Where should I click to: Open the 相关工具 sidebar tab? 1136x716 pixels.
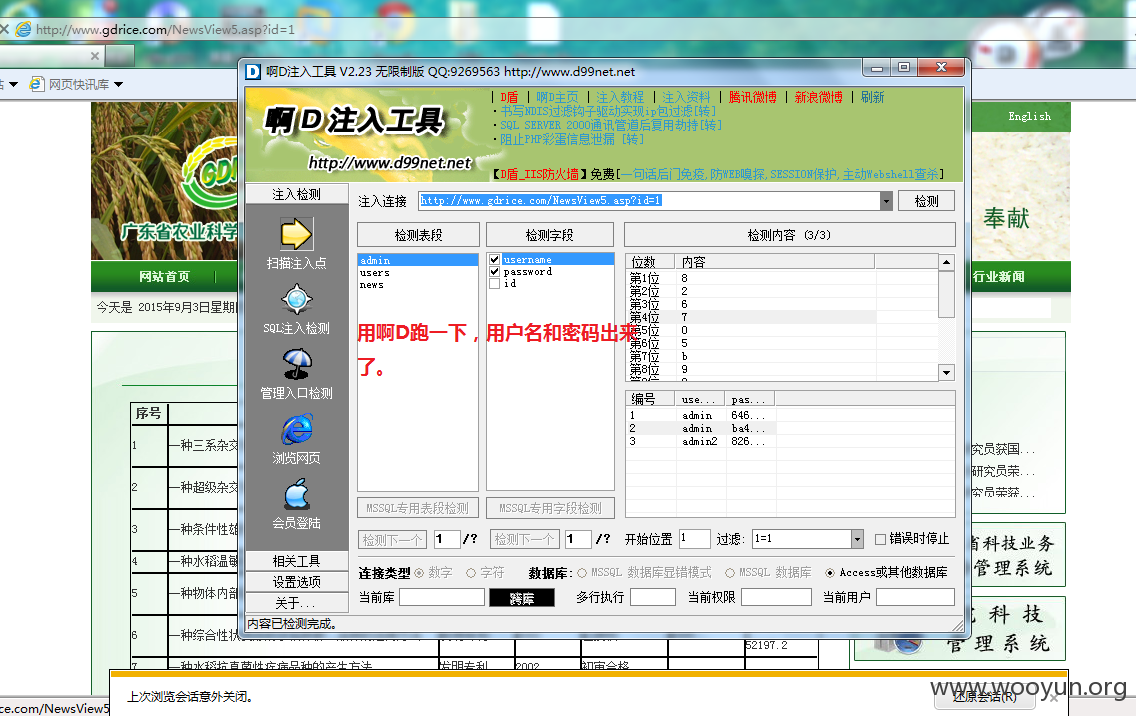point(296,561)
